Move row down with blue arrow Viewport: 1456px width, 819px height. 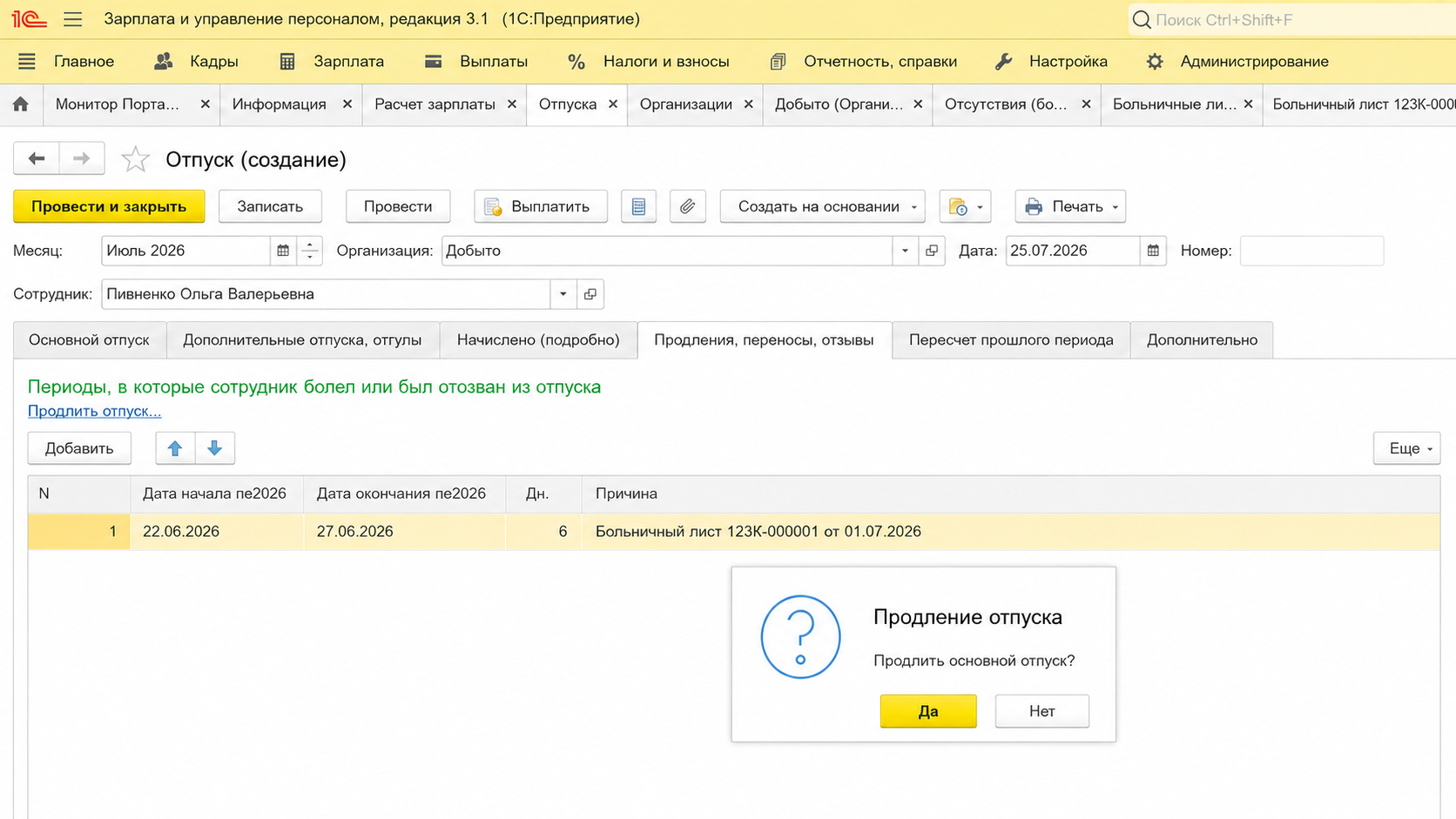pos(214,448)
